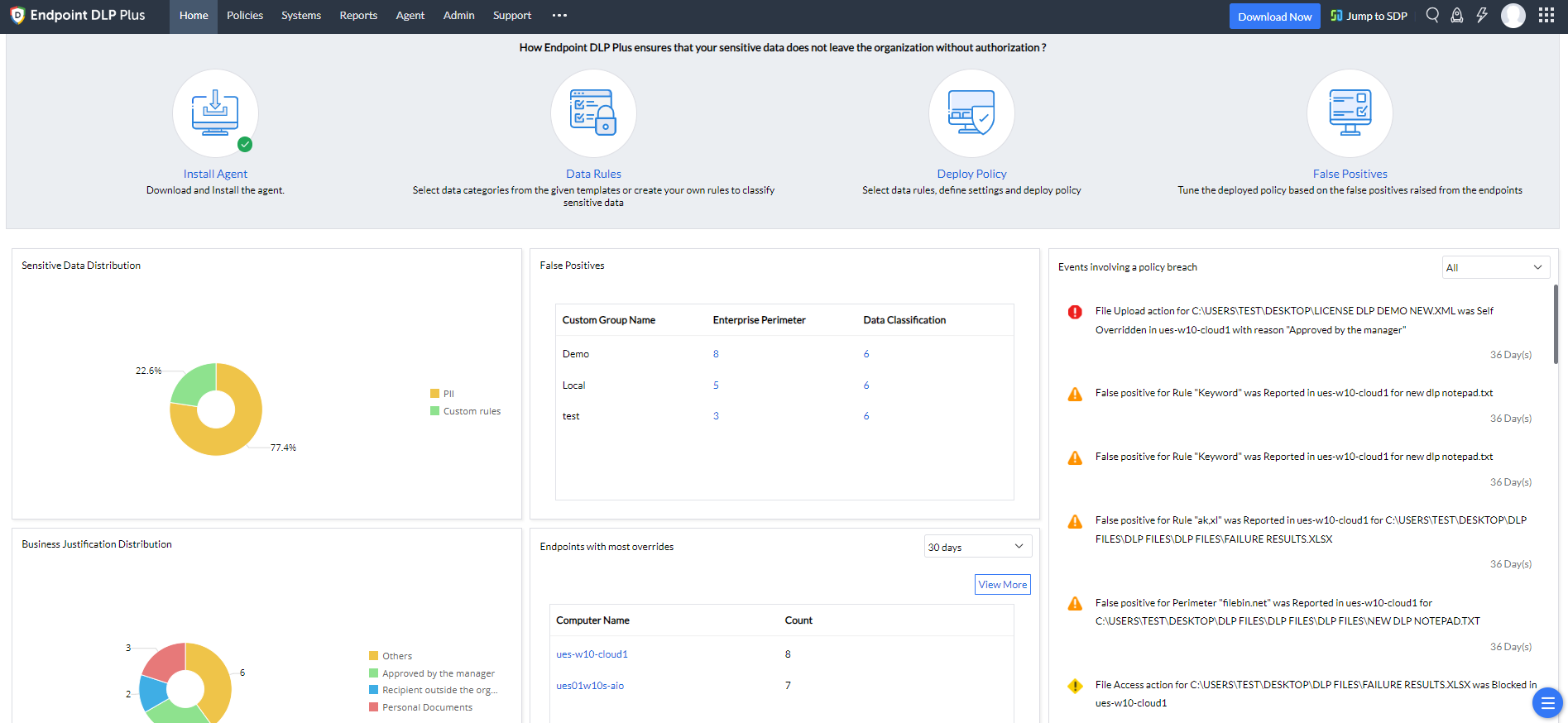
Task: Toggle the Custom rules legend swatch
Action: point(434,411)
